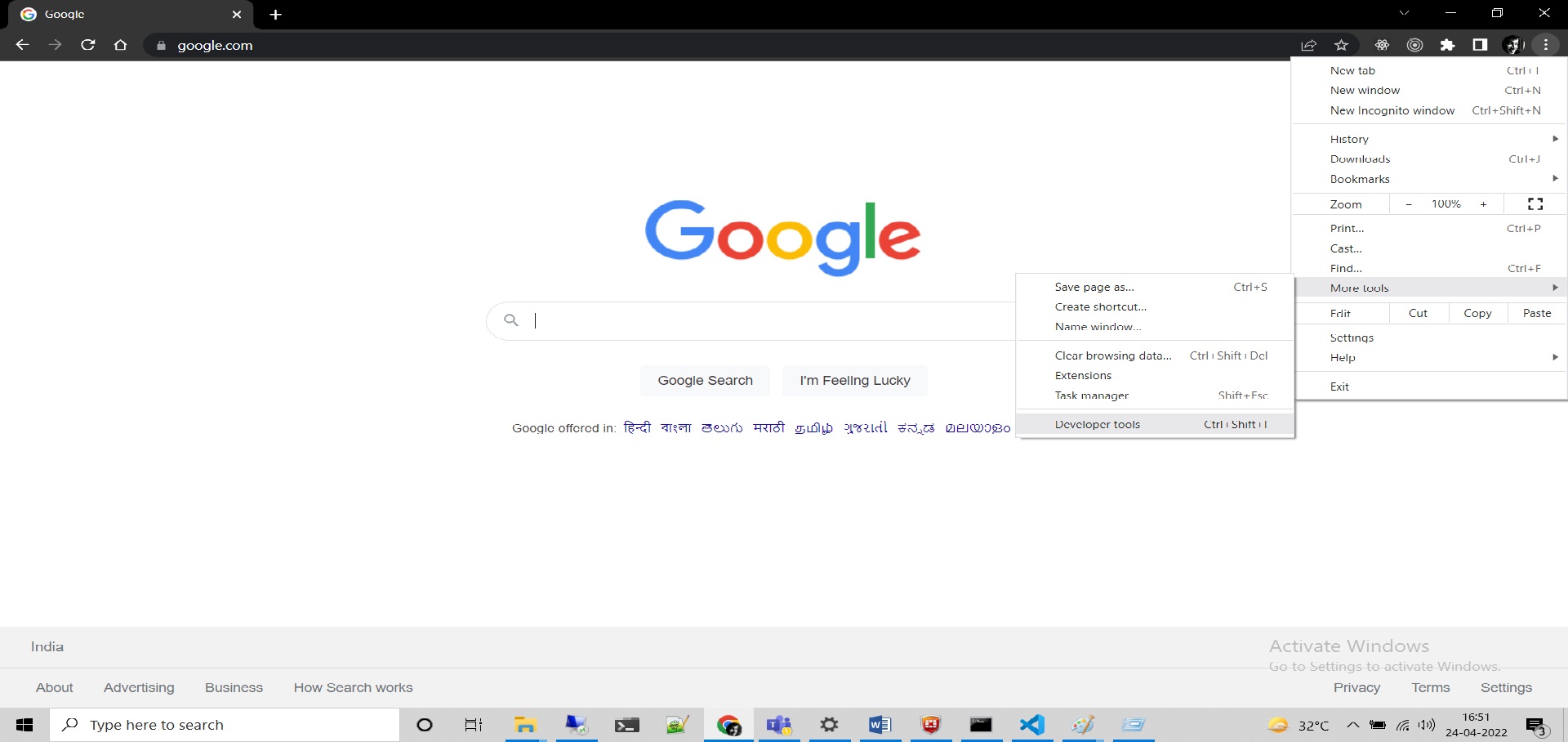Click Paste in the Edit row
This screenshot has height=742, width=1568.
coord(1537,313)
